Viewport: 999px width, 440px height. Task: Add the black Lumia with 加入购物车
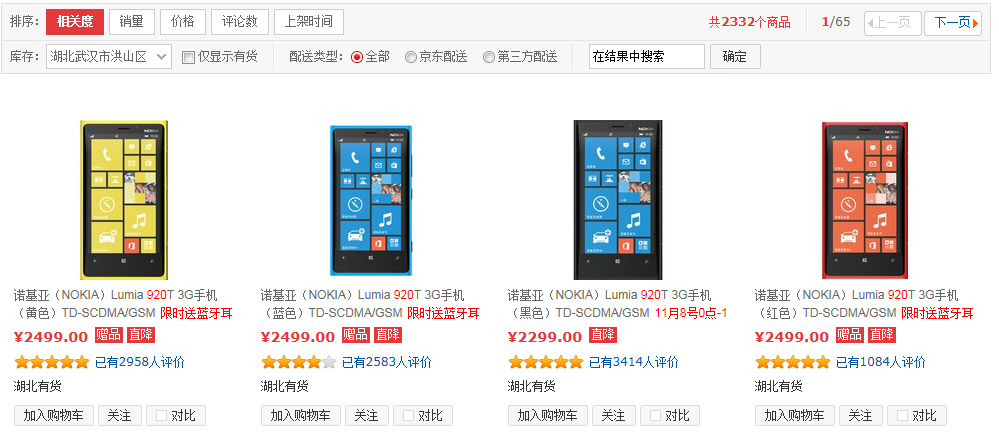tap(548, 416)
